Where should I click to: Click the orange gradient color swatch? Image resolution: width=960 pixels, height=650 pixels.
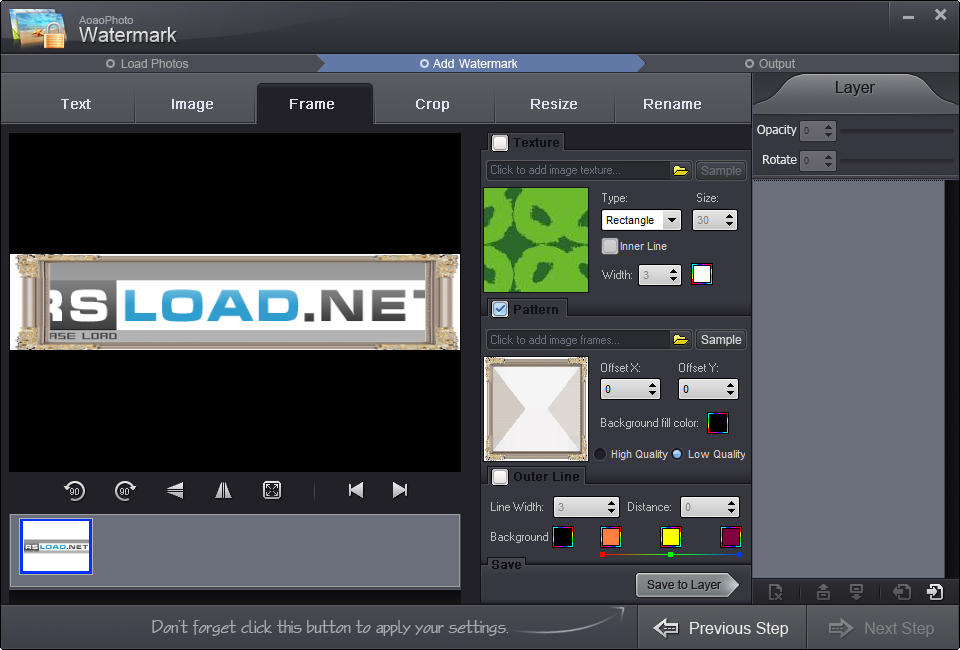(610, 537)
